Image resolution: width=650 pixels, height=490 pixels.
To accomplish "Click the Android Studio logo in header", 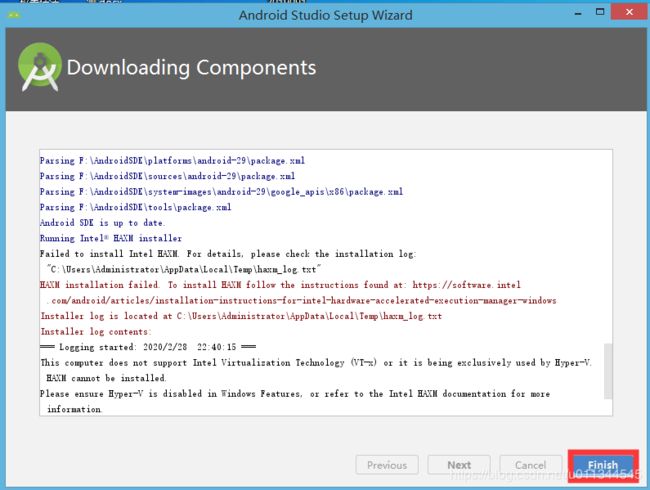I will (40, 67).
